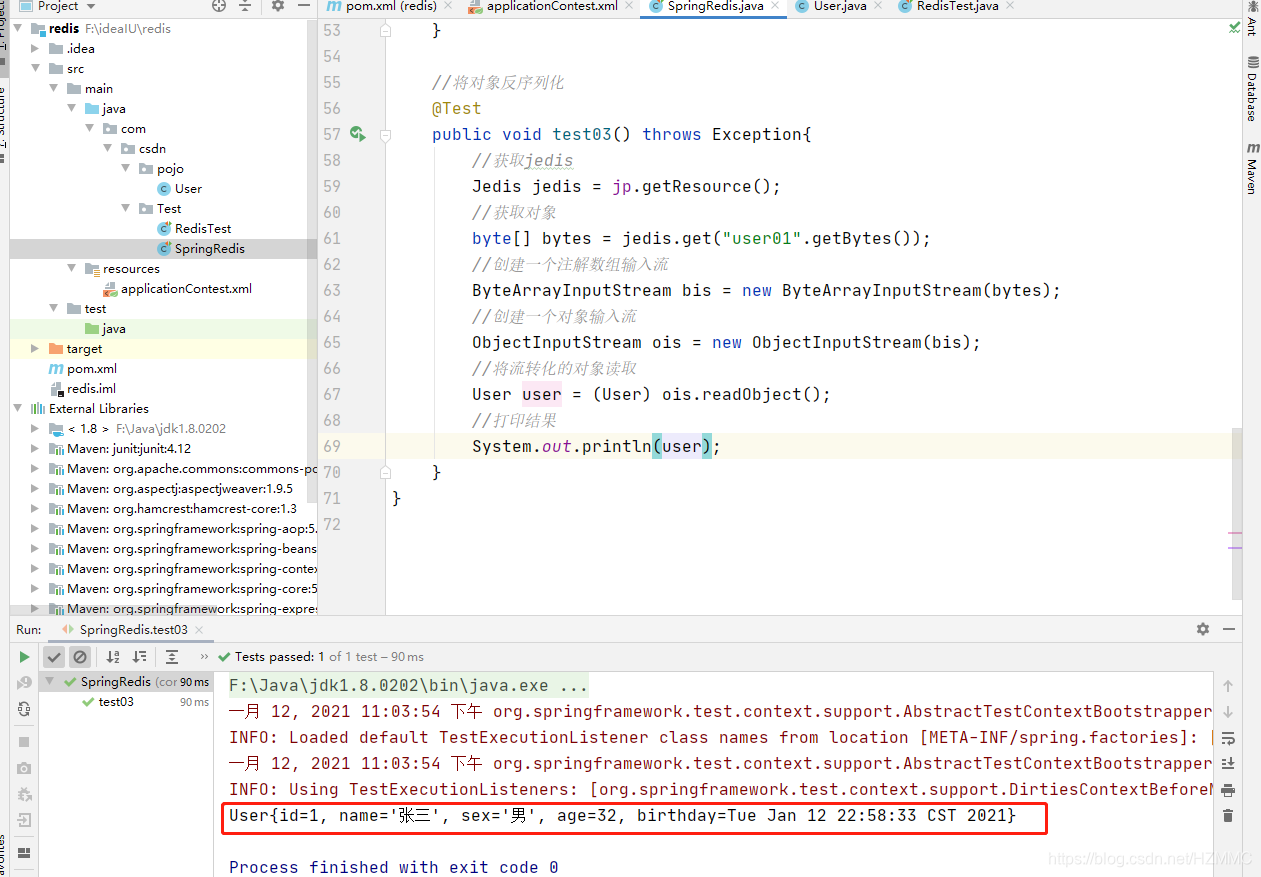Click java.exe command line in console
The height and width of the screenshot is (877, 1261).
click(x=408, y=686)
